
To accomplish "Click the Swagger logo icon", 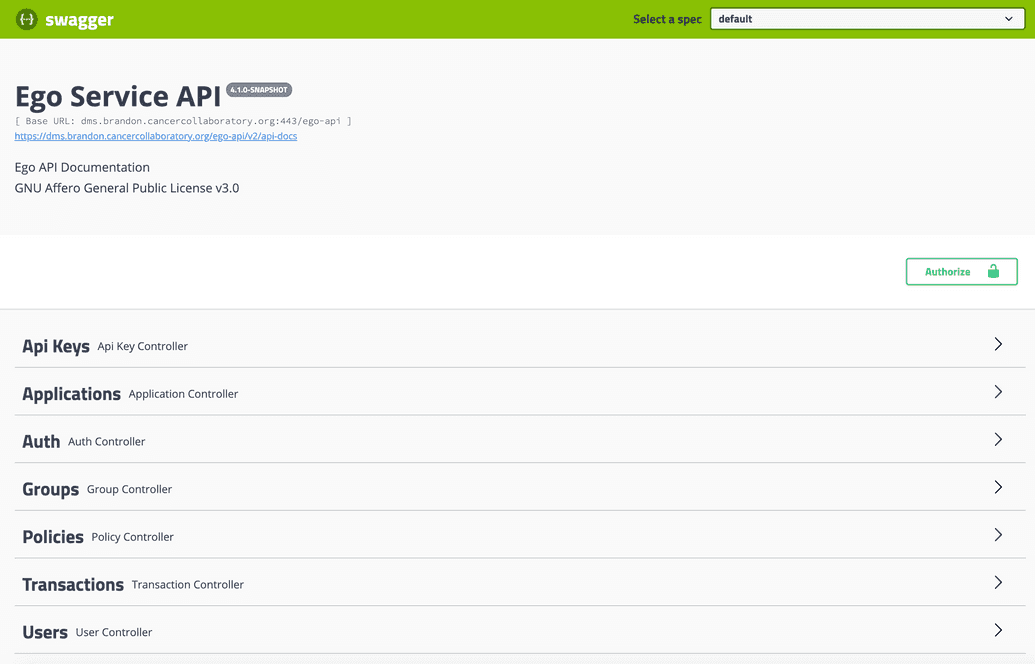I will 26,19.
